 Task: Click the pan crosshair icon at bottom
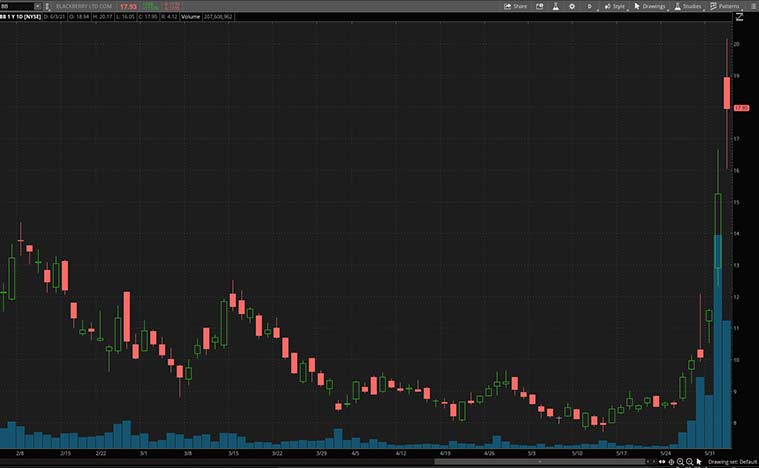coord(671,461)
